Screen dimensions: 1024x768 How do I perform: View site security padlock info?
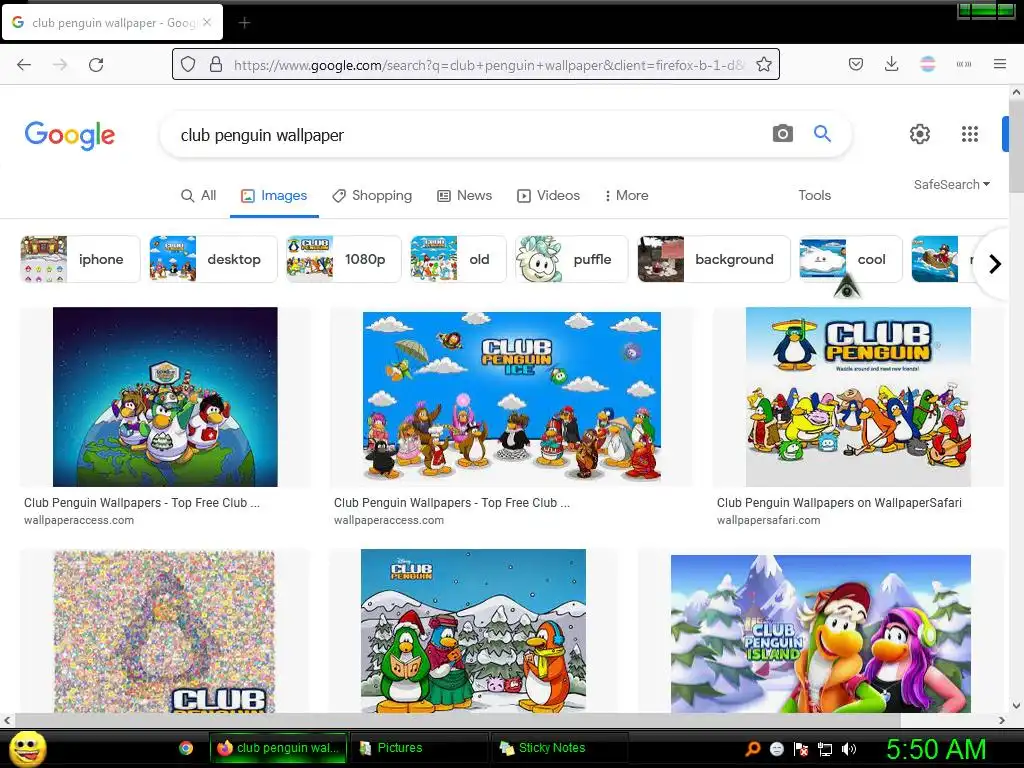coord(216,64)
